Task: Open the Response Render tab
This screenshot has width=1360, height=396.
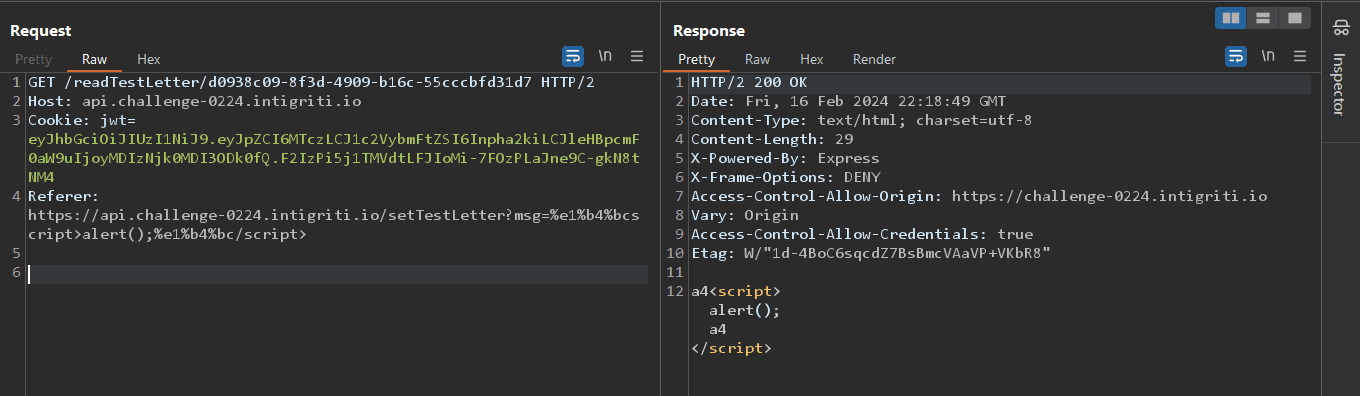Action: point(874,59)
